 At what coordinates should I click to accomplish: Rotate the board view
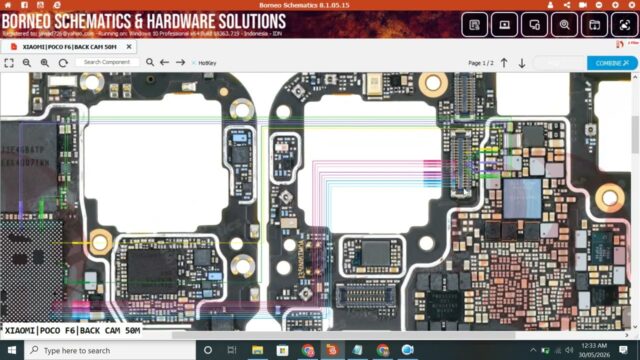pos(63,63)
